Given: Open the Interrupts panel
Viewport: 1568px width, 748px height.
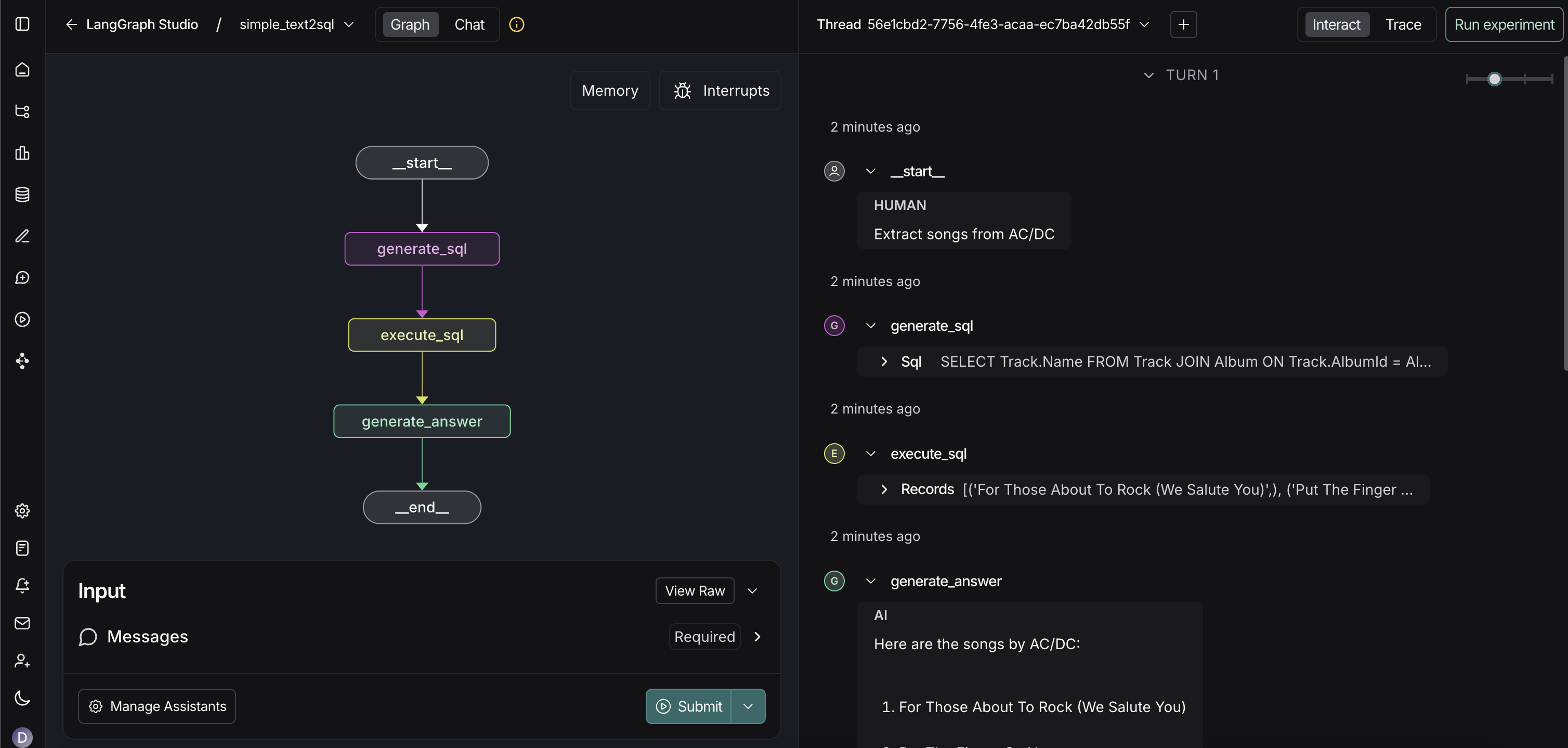Looking at the screenshot, I should coord(720,91).
